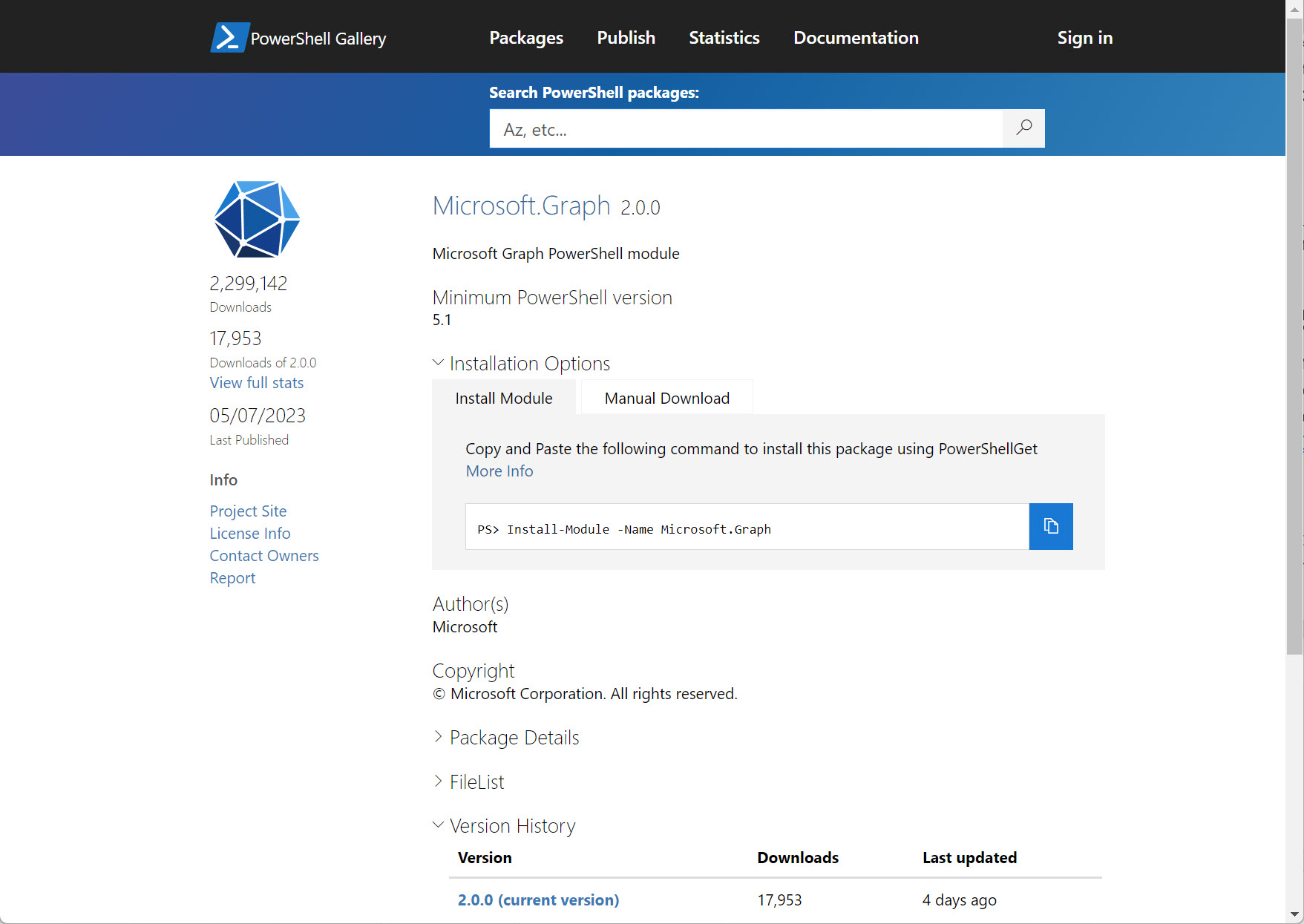
Task: Click the 'Downloads of 2.0.0' label
Action: (x=263, y=363)
